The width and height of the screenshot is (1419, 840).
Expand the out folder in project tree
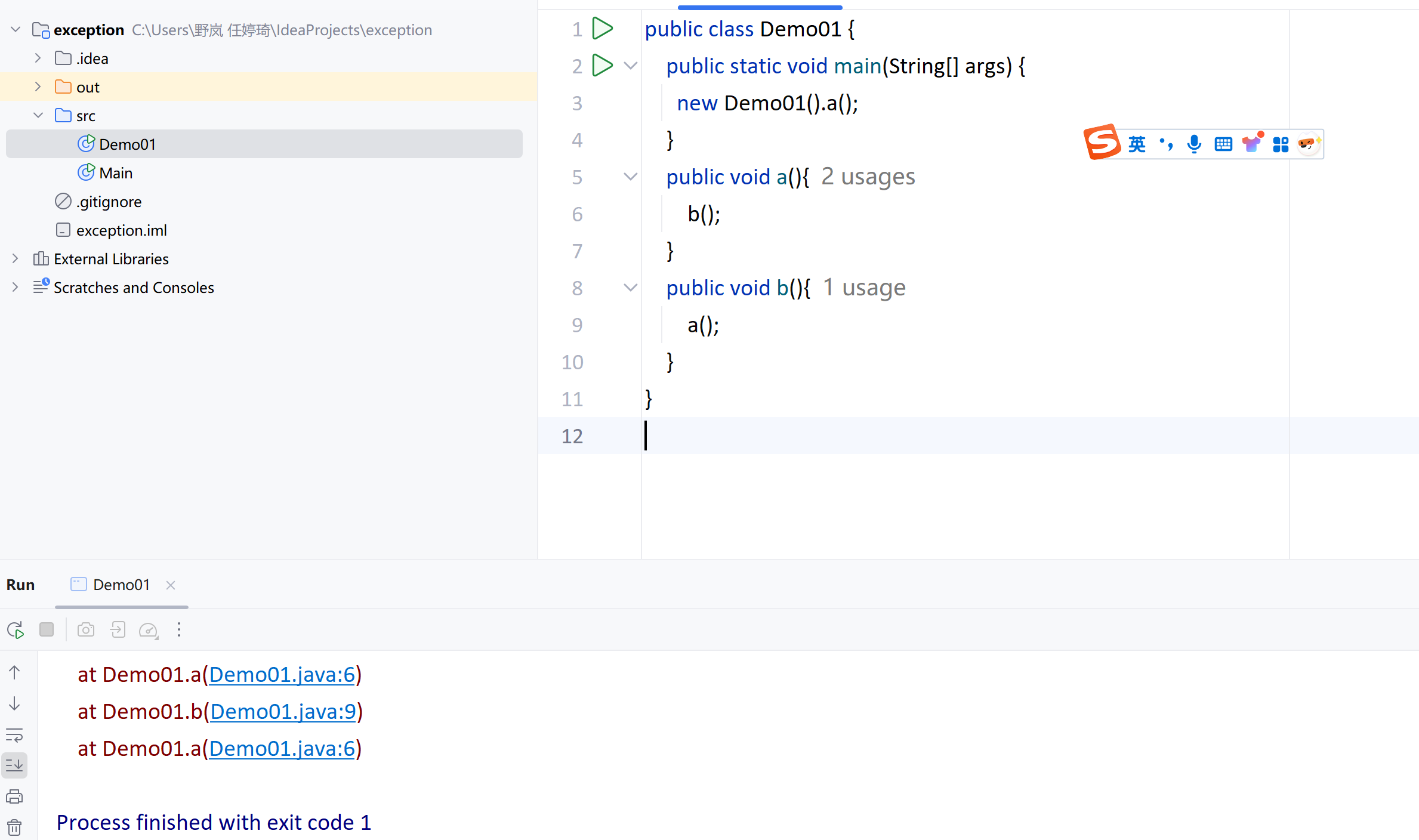click(38, 87)
